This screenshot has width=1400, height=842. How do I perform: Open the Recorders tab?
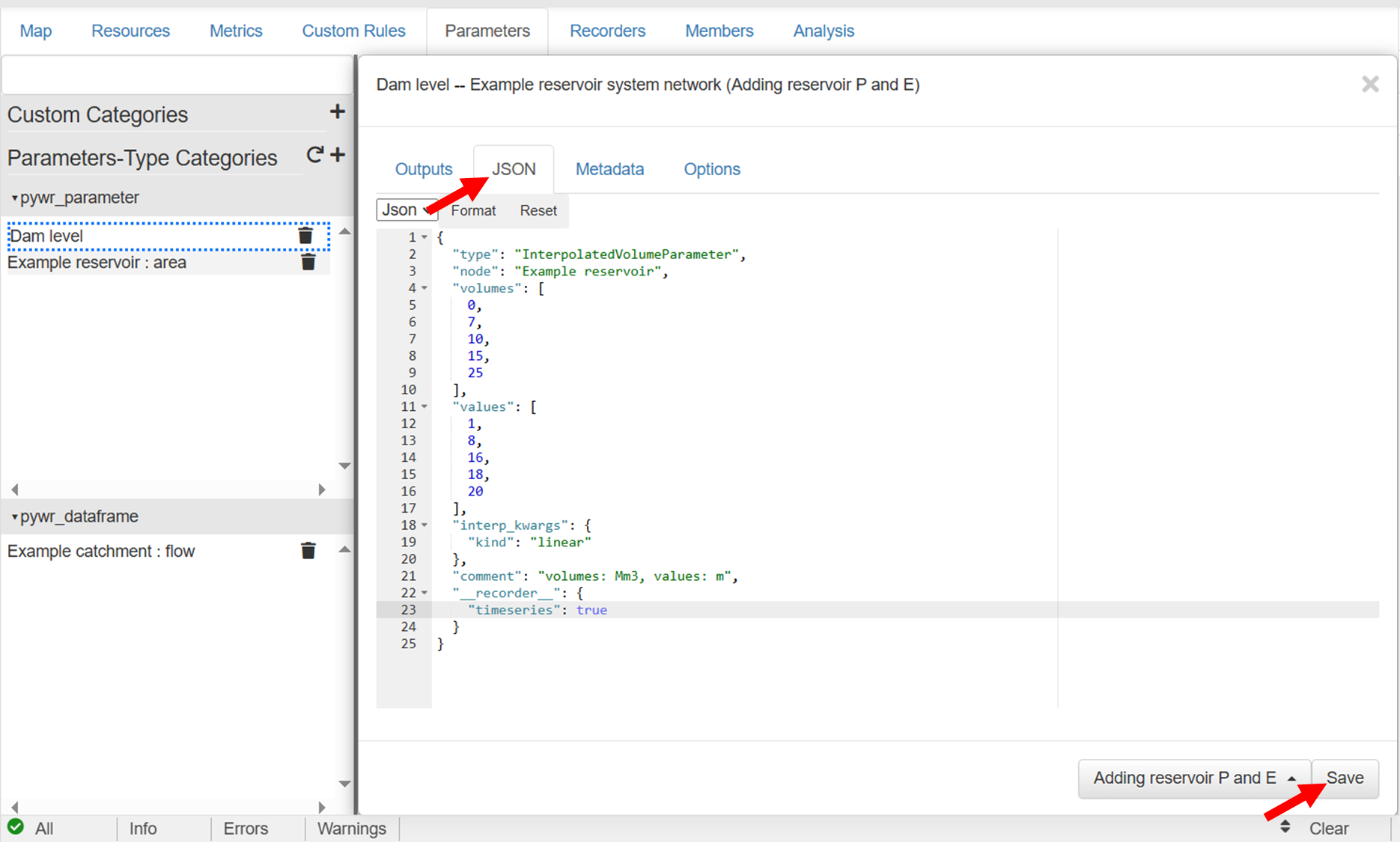pyautogui.click(x=607, y=31)
